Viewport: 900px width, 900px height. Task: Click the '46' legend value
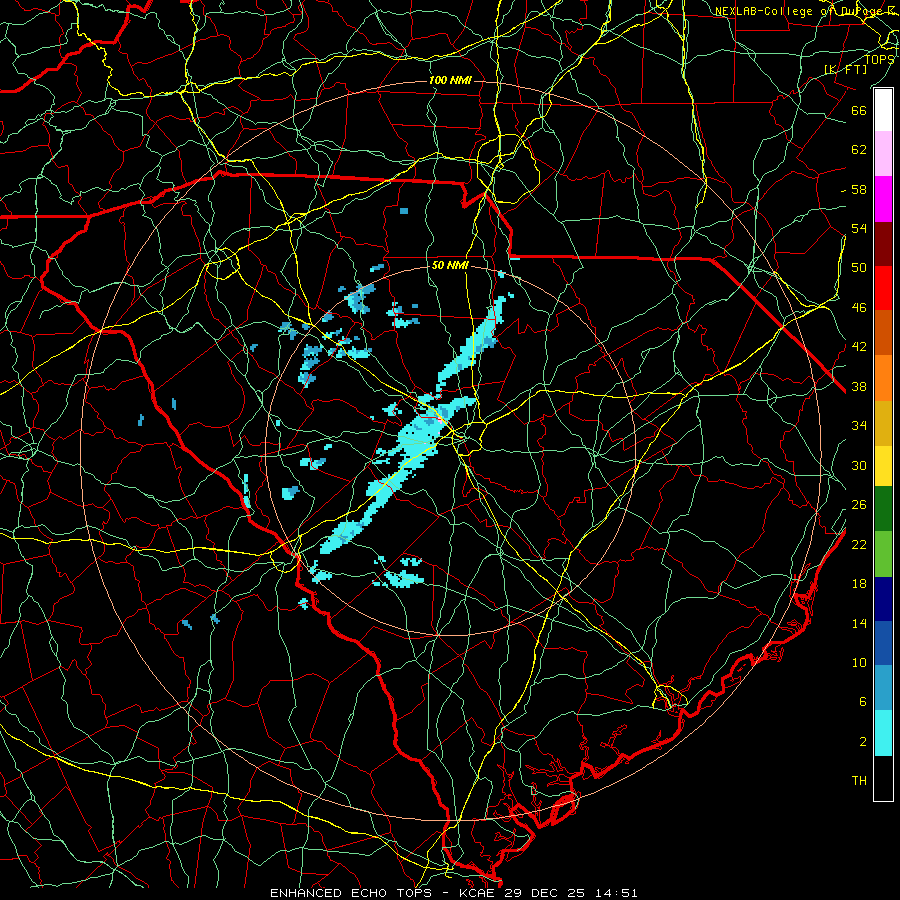click(859, 308)
